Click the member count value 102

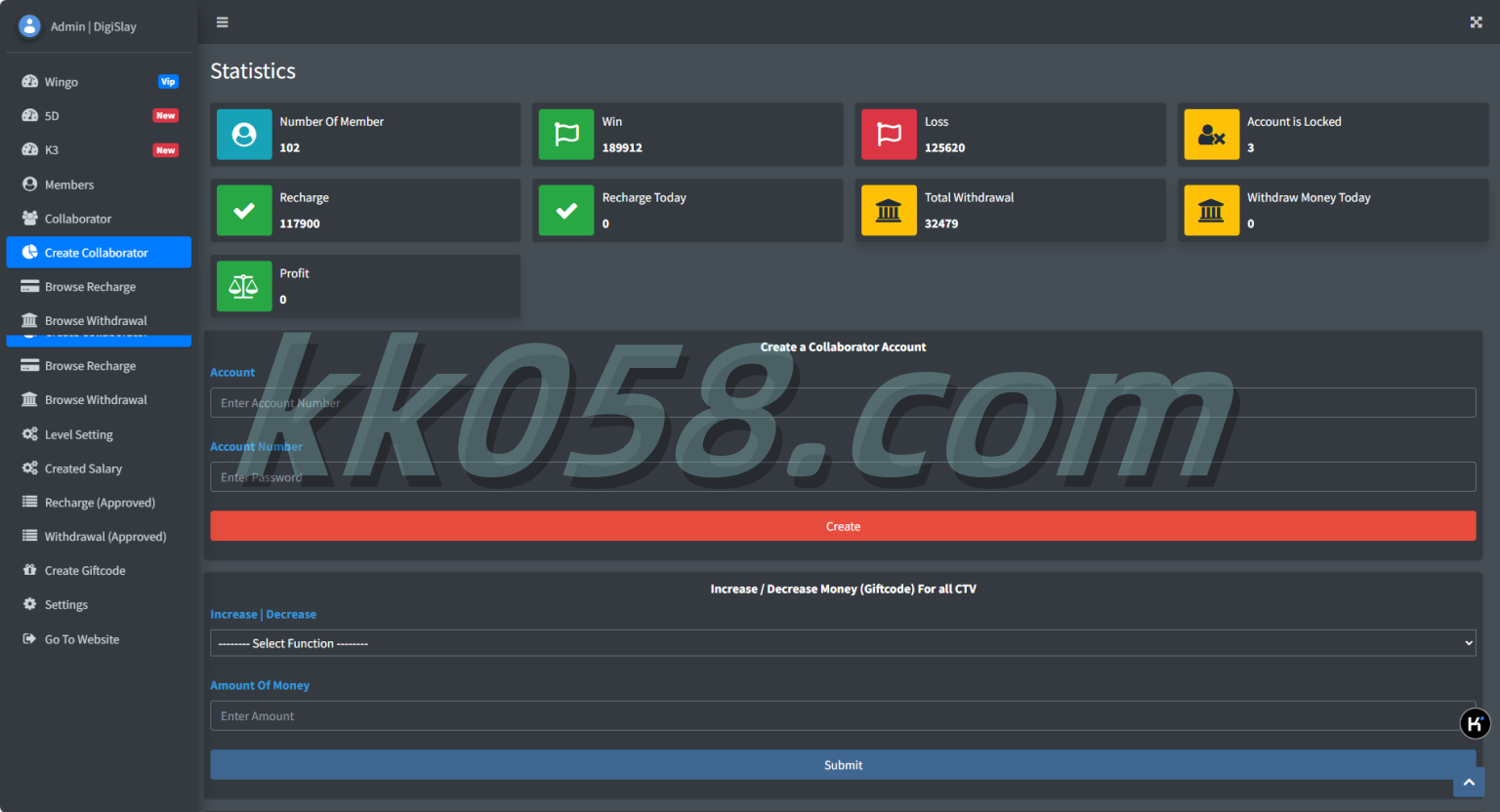click(x=290, y=148)
